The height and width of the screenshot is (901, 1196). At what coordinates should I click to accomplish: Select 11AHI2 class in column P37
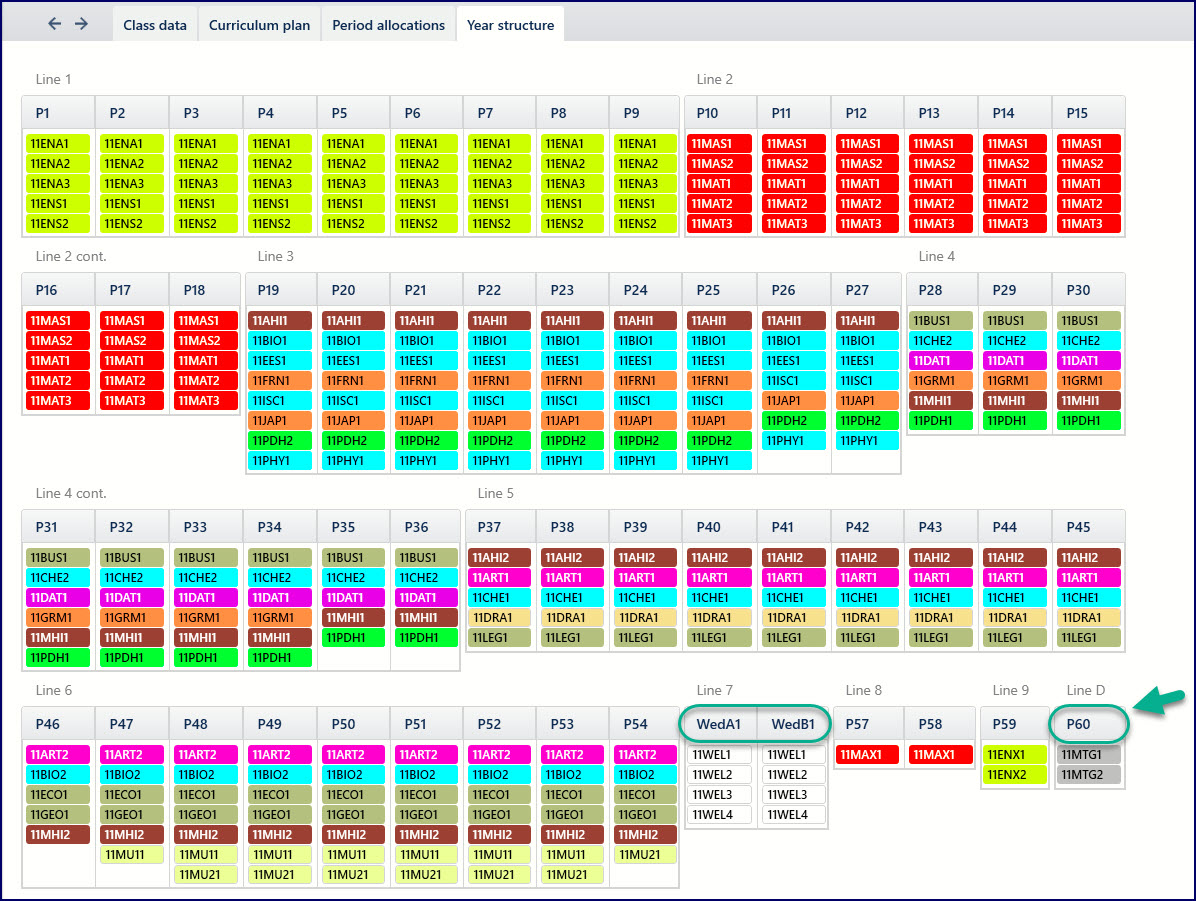pyautogui.click(x=500, y=558)
